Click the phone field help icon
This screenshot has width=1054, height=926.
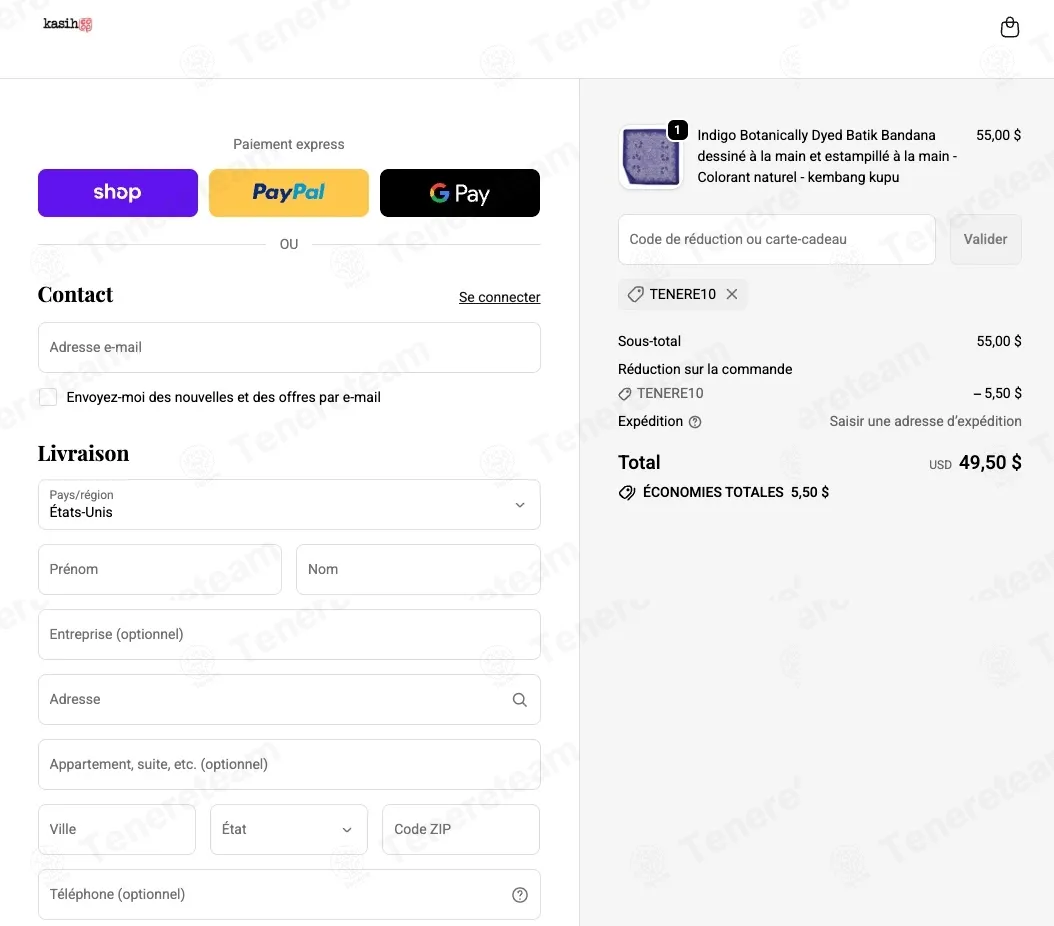(519, 894)
